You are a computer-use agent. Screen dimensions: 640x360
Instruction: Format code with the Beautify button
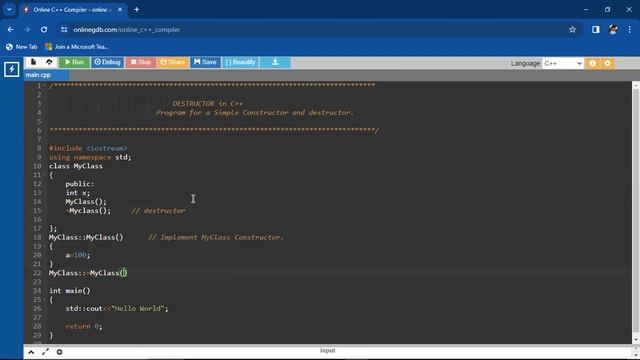240,62
